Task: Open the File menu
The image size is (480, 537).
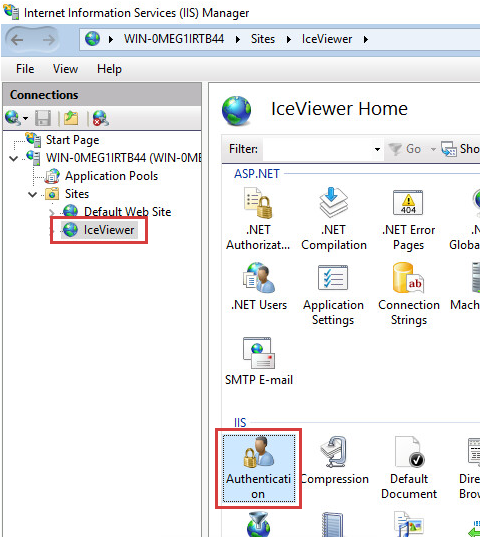Action: [25, 69]
